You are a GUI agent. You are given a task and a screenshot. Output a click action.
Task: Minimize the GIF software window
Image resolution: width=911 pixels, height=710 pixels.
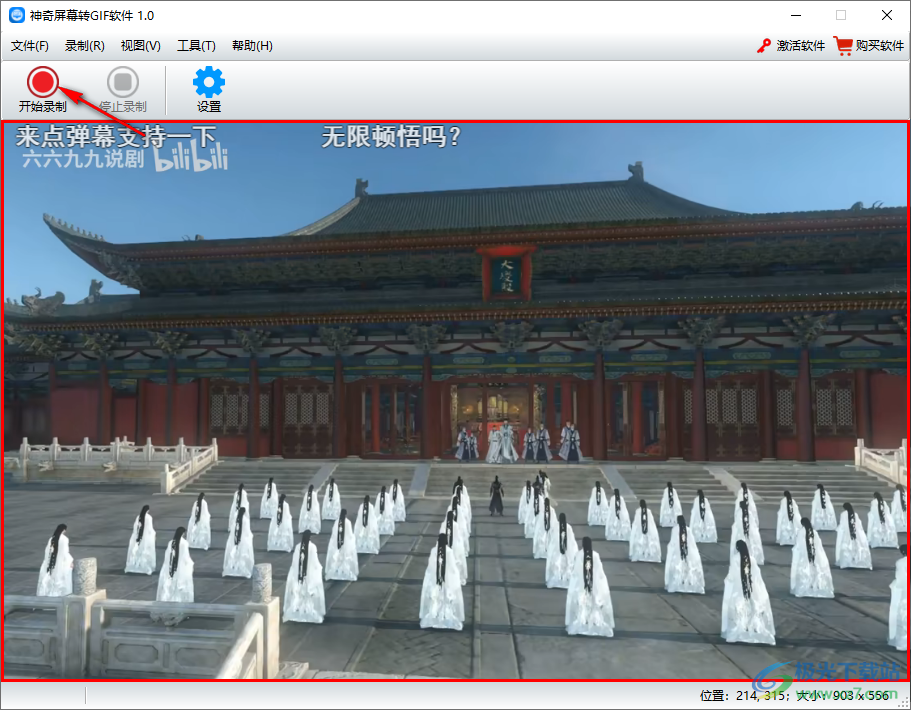pos(796,15)
